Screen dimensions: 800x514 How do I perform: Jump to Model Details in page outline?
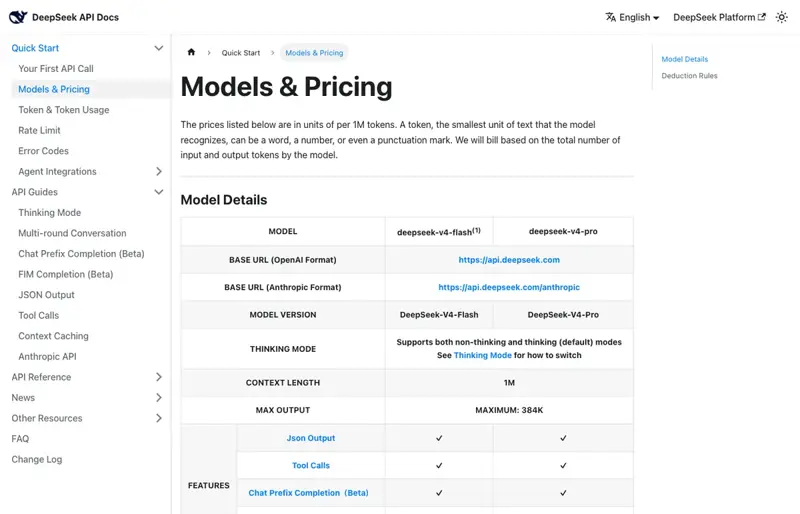[685, 59]
